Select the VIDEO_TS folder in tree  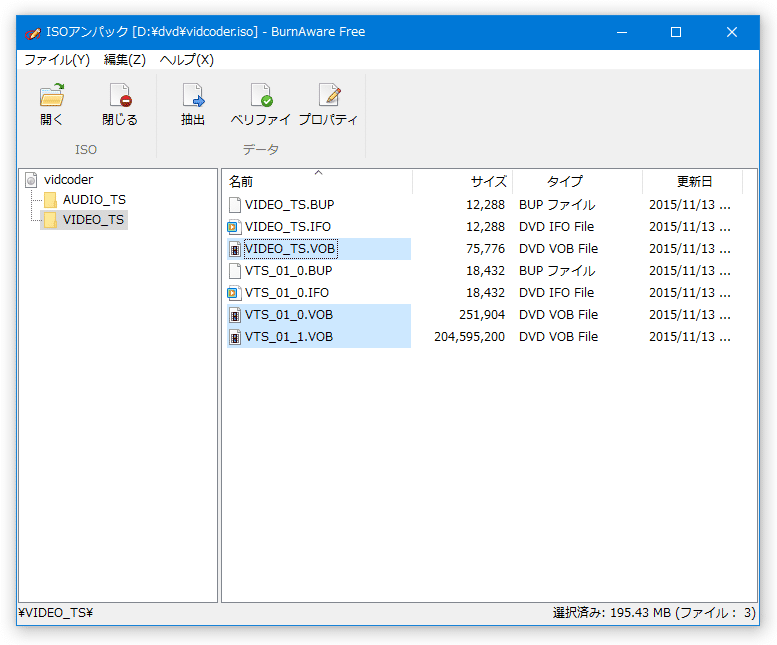pos(93,219)
